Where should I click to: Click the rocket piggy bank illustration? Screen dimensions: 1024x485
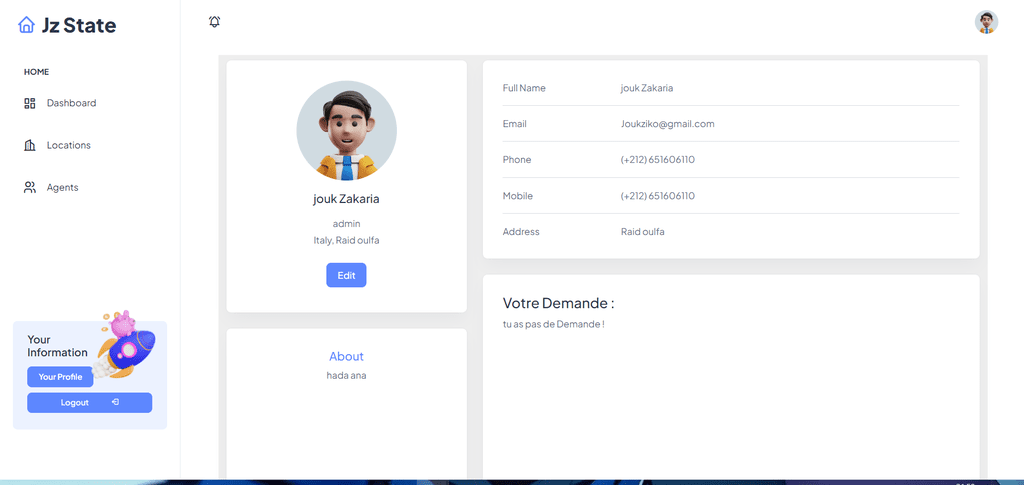(123, 345)
